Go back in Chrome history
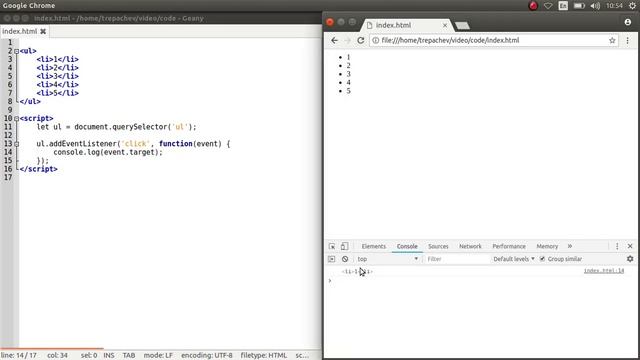 (334, 40)
